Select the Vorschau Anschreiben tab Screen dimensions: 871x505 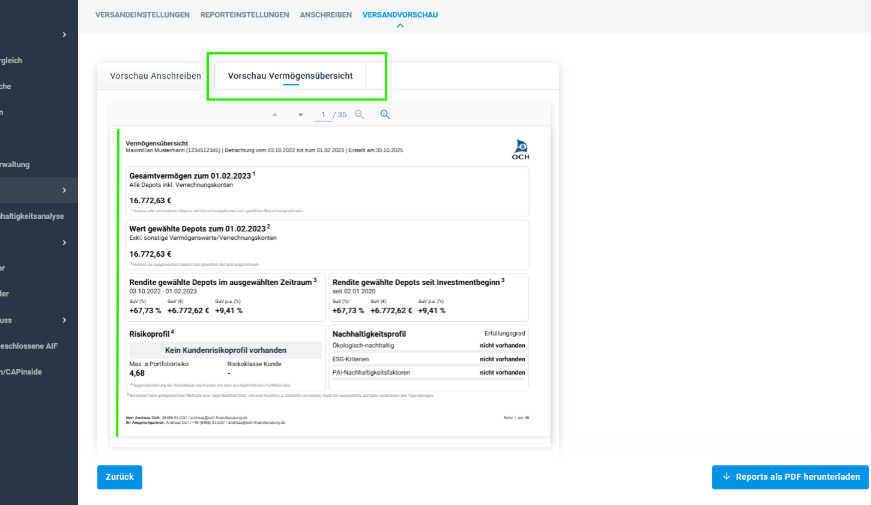[x=155, y=76]
